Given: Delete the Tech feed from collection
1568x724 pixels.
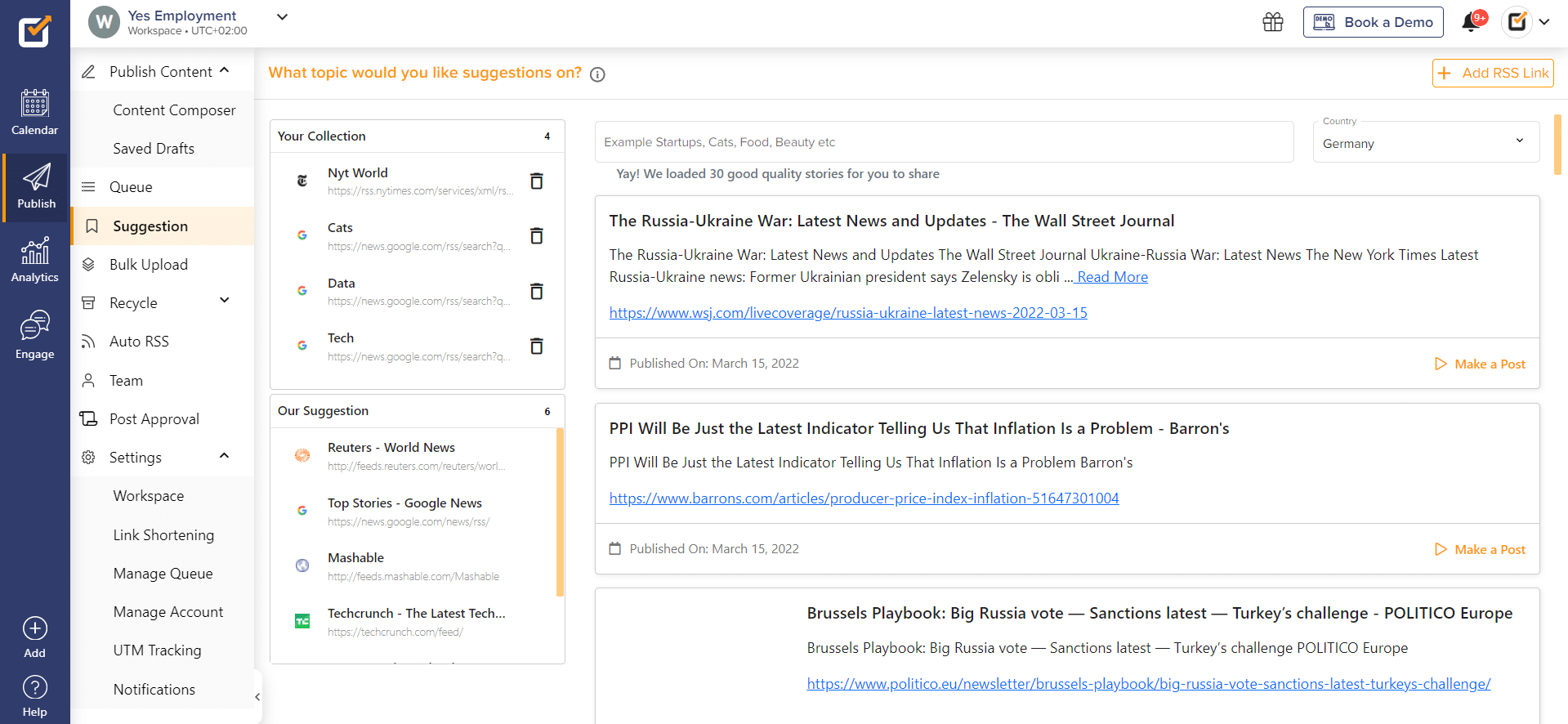Looking at the screenshot, I should point(537,346).
